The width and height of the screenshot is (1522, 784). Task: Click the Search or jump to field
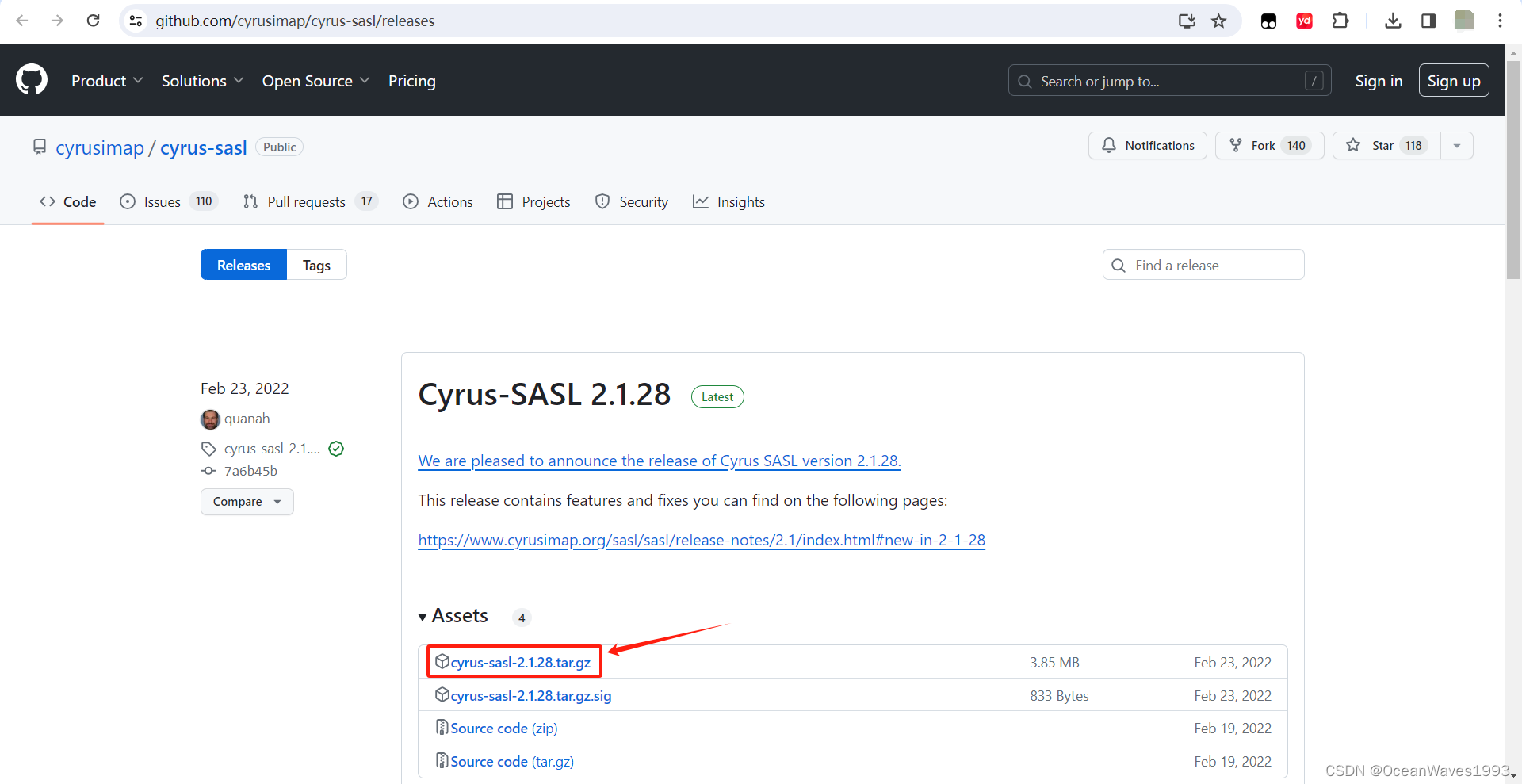[1169, 80]
